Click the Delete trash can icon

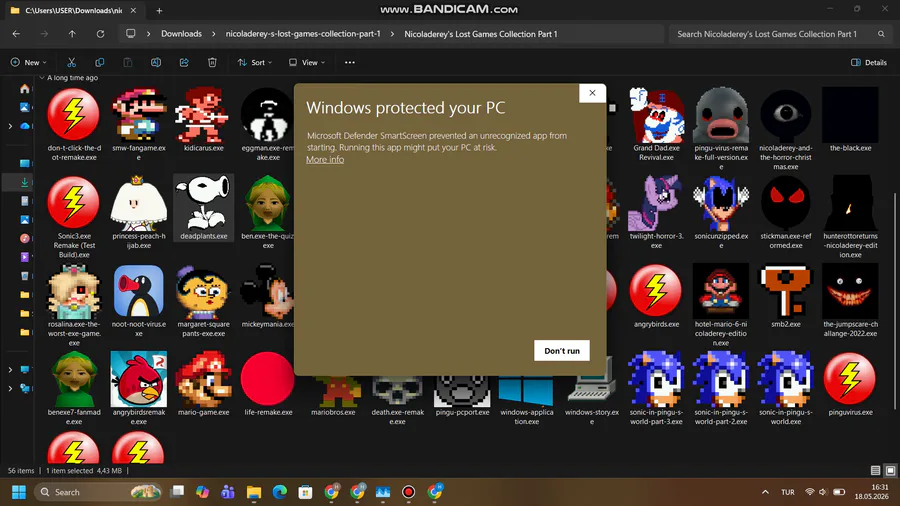(x=212, y=63)
